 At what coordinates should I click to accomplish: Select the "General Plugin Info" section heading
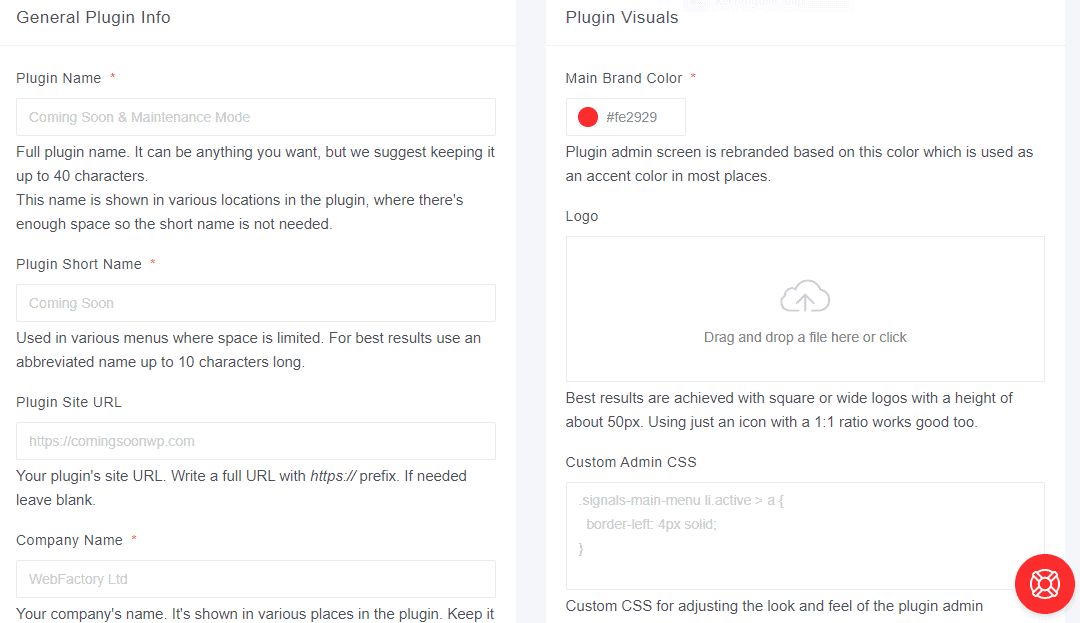pyautogui.click(x=94, y=17)
